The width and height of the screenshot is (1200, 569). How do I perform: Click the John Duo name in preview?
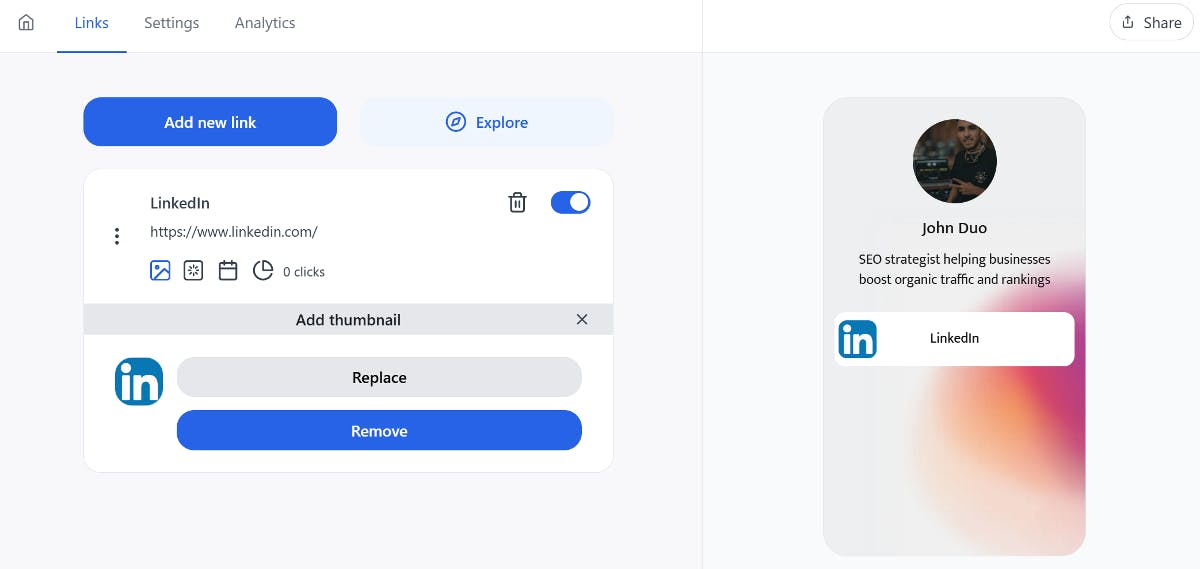[x=955, y=228]
